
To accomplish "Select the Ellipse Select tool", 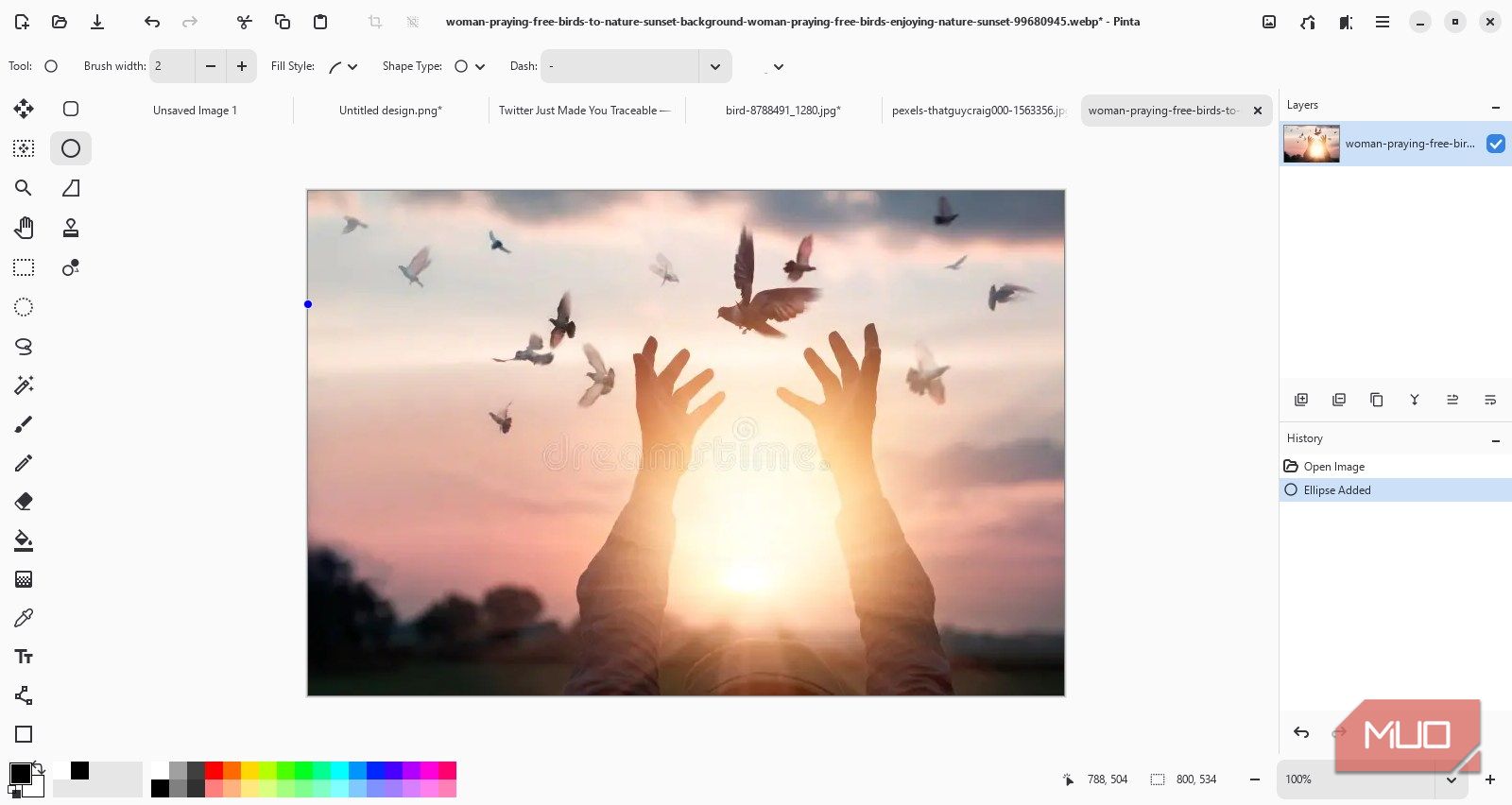I will [x=24, y=307].
